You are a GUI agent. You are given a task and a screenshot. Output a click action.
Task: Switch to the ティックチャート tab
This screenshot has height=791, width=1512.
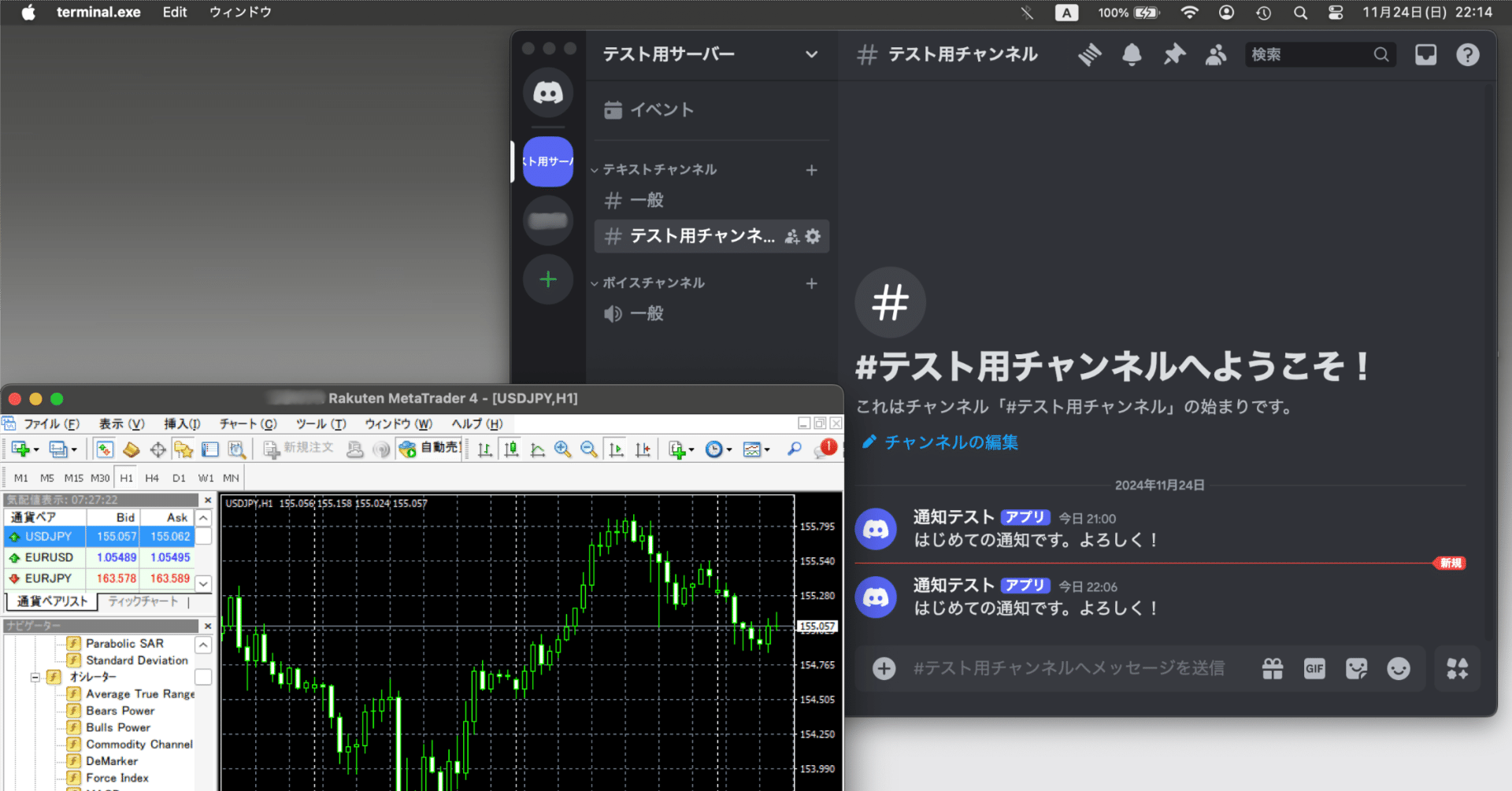143,601
